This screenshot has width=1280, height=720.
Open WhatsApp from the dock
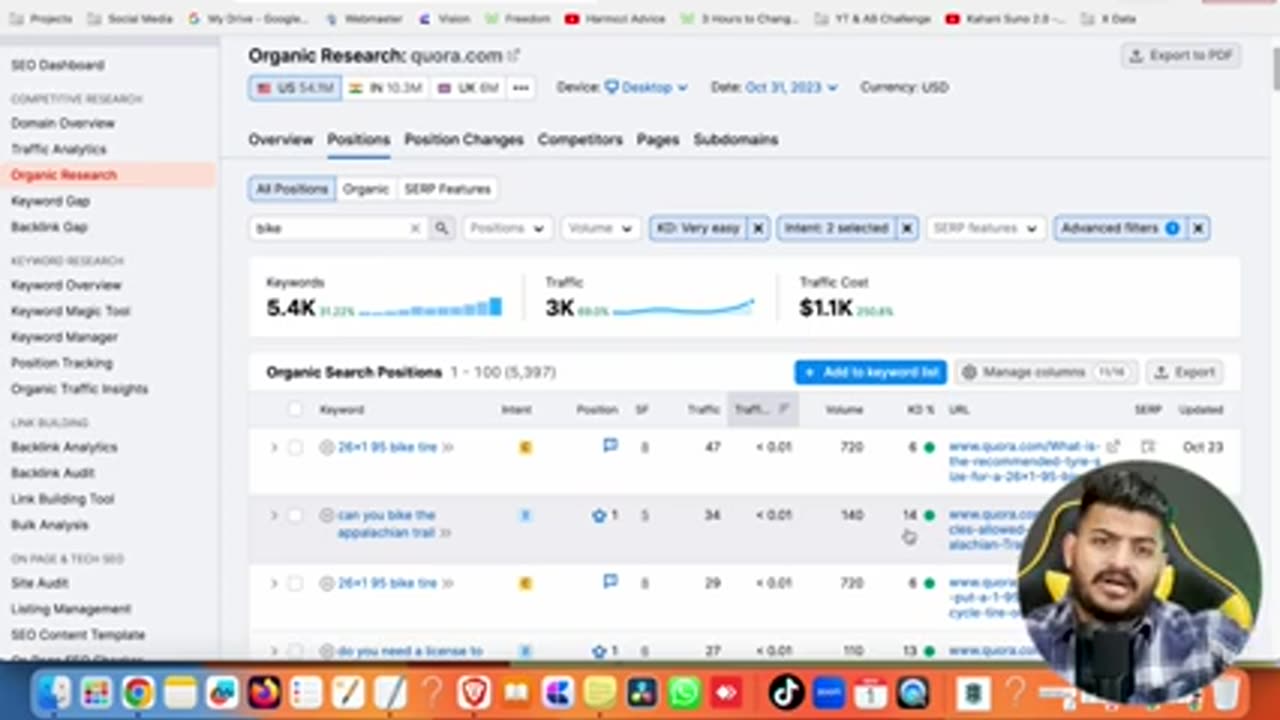click(x=684, y=692)
